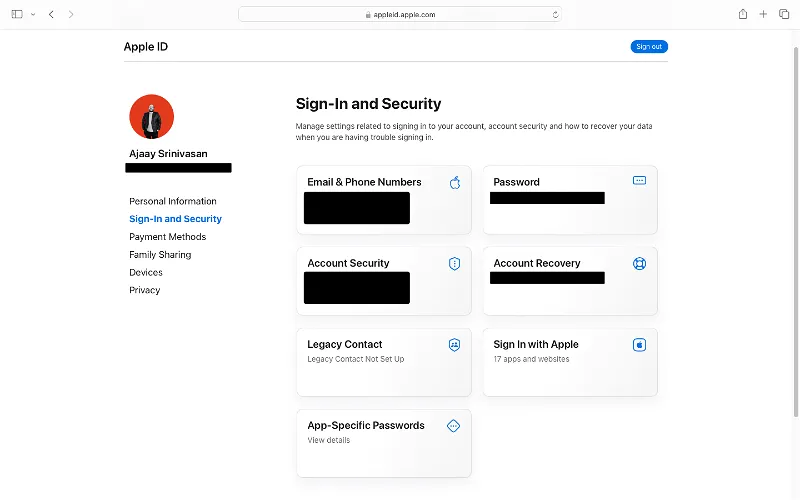
Task: Open Privacy in the sidebar
Action: [x=145, y=290]
